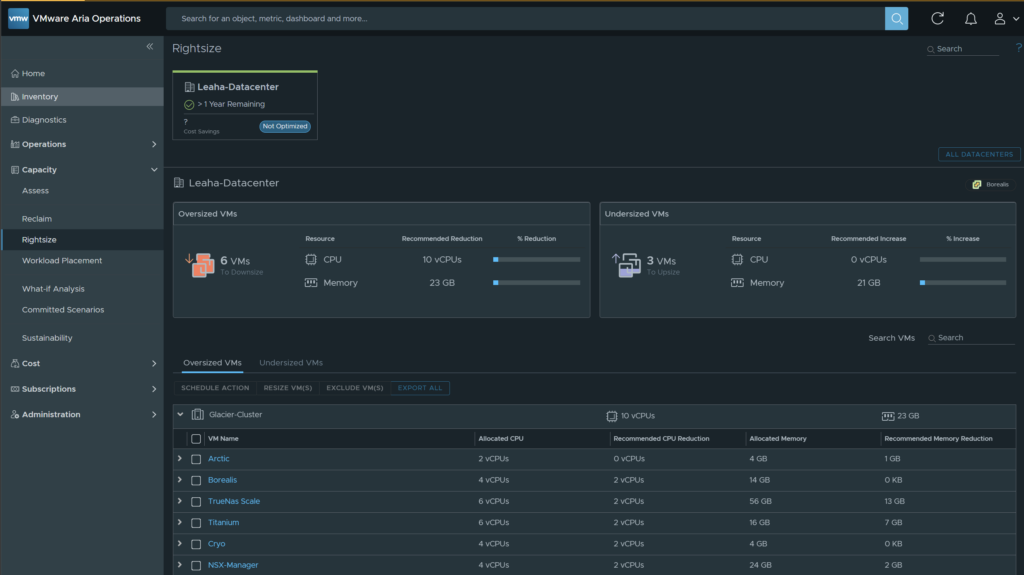Click the Oversized Memory icon

click(311, 283)
